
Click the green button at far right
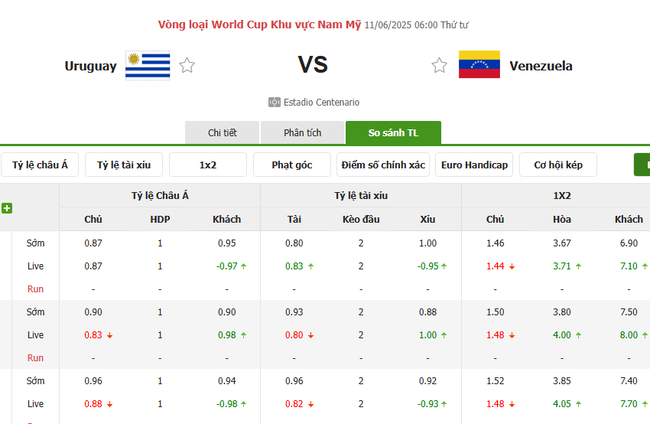coord(641,164)
